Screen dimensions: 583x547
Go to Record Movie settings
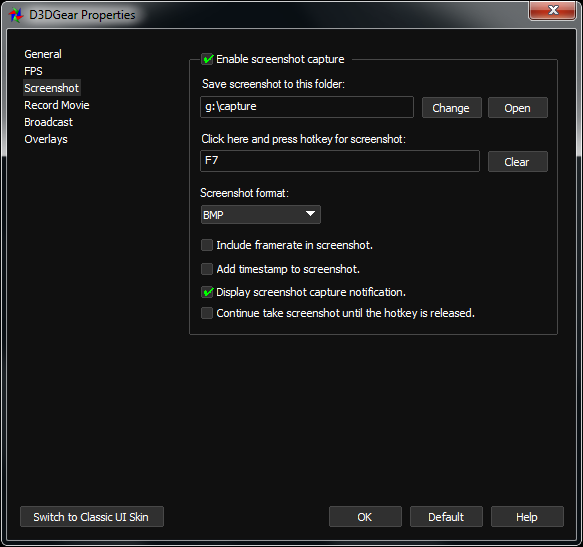(57, 105)
